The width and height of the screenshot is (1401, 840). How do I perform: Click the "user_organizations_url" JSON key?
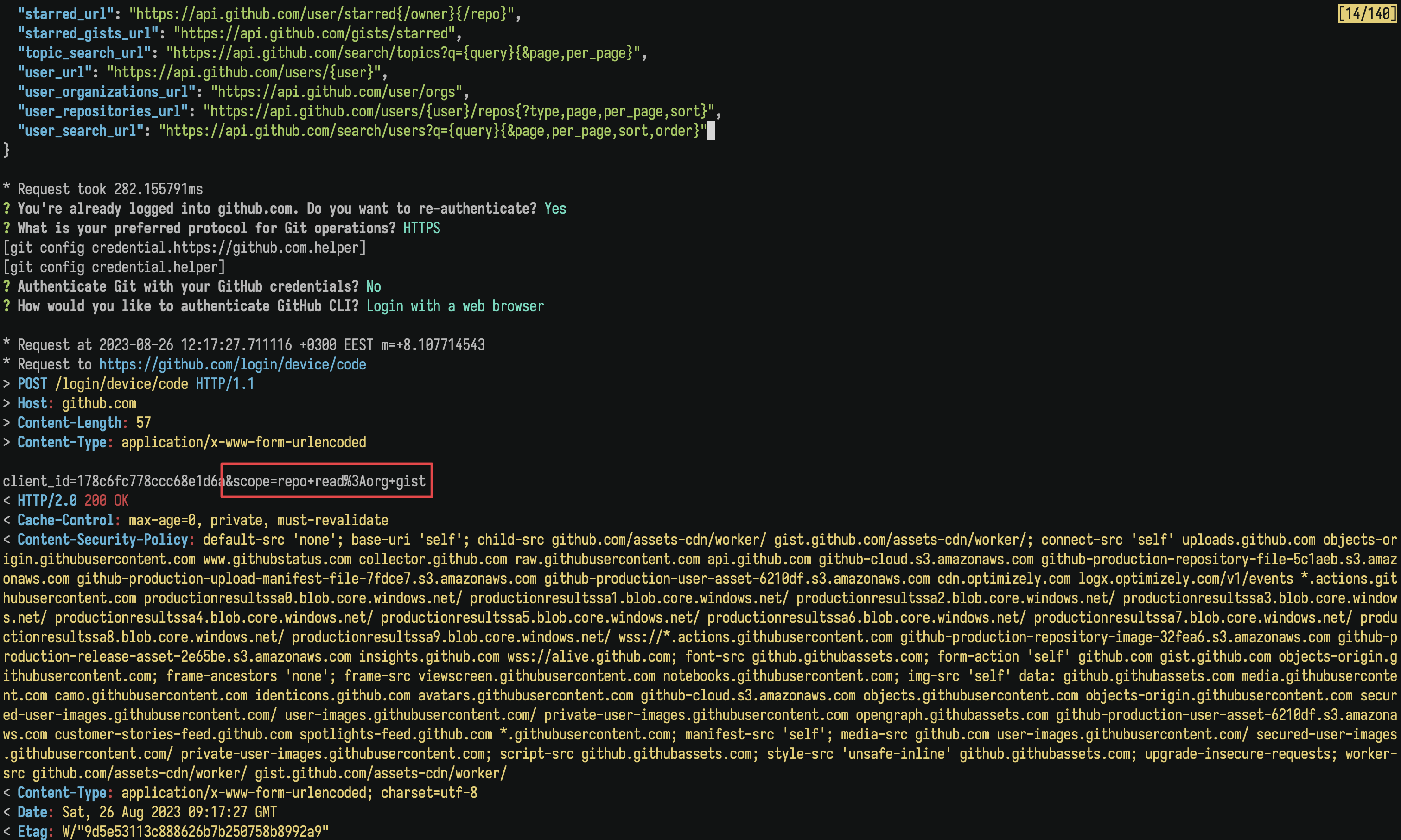pyautogui.click(x=107, y=92)
